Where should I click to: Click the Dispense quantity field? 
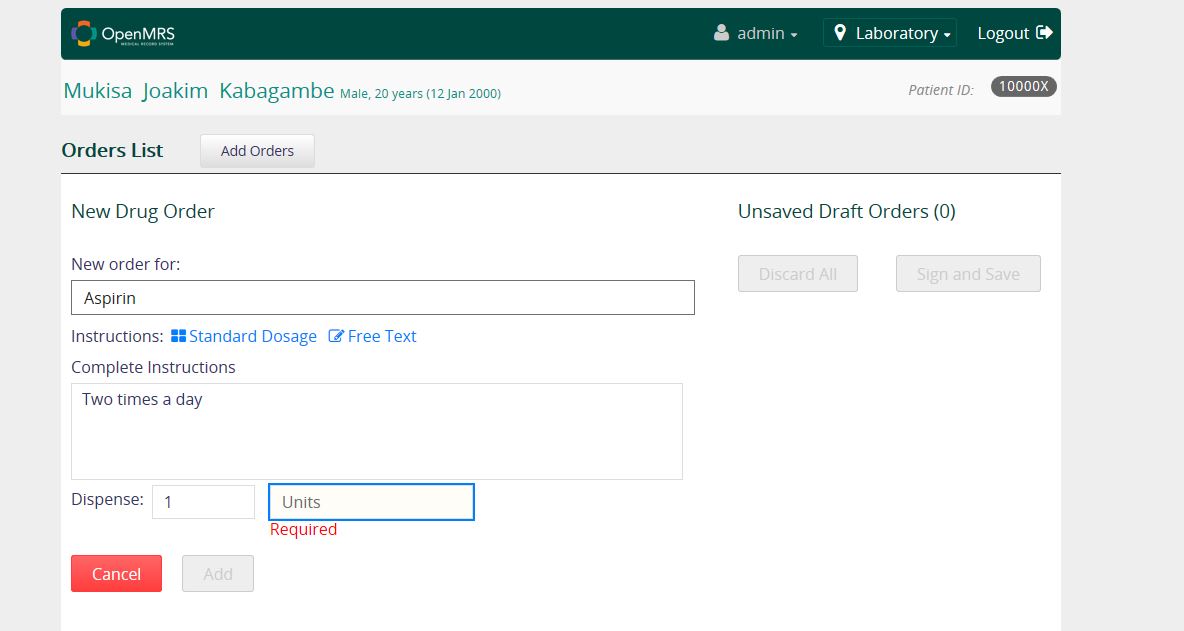203,502
